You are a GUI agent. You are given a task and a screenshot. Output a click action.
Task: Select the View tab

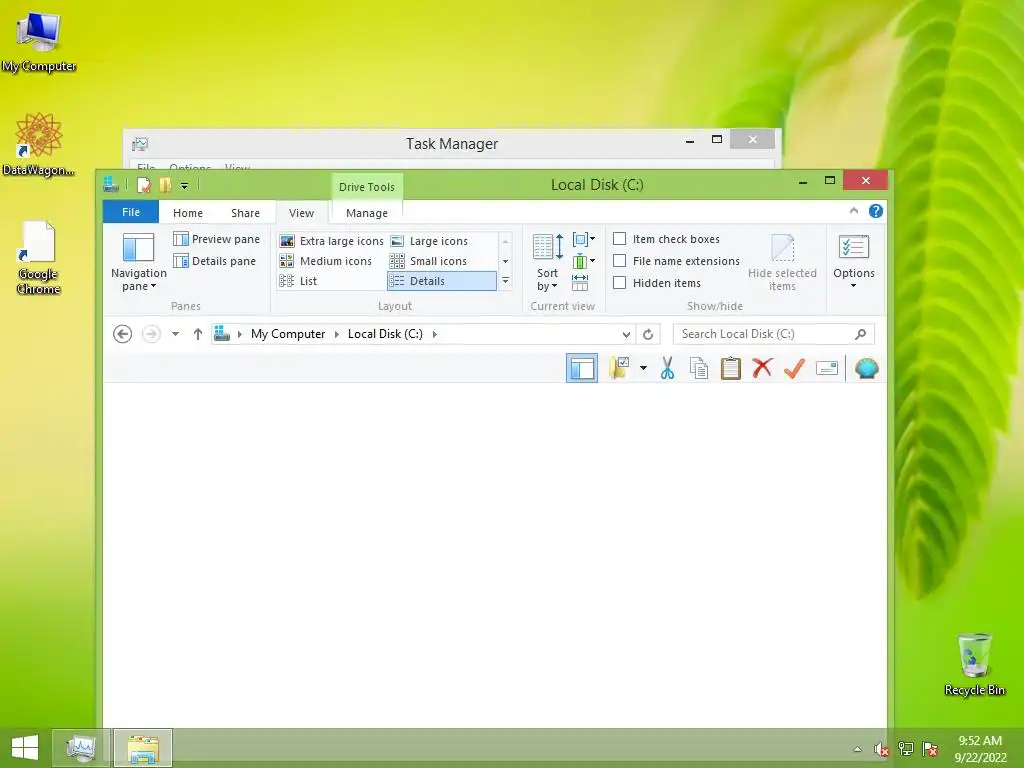[x=301, y=213]
